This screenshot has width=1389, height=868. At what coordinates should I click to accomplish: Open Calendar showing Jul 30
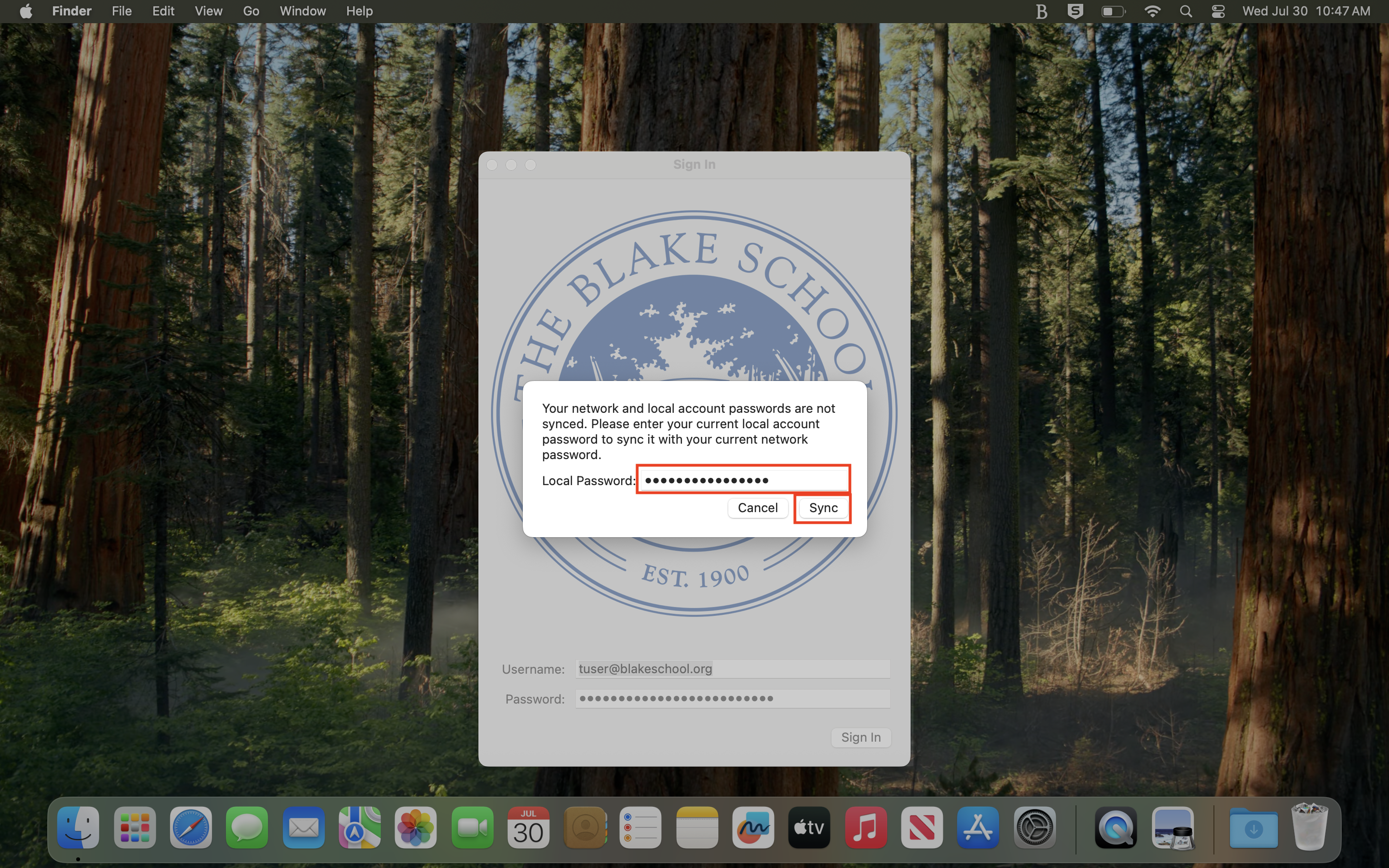(529, 827)
